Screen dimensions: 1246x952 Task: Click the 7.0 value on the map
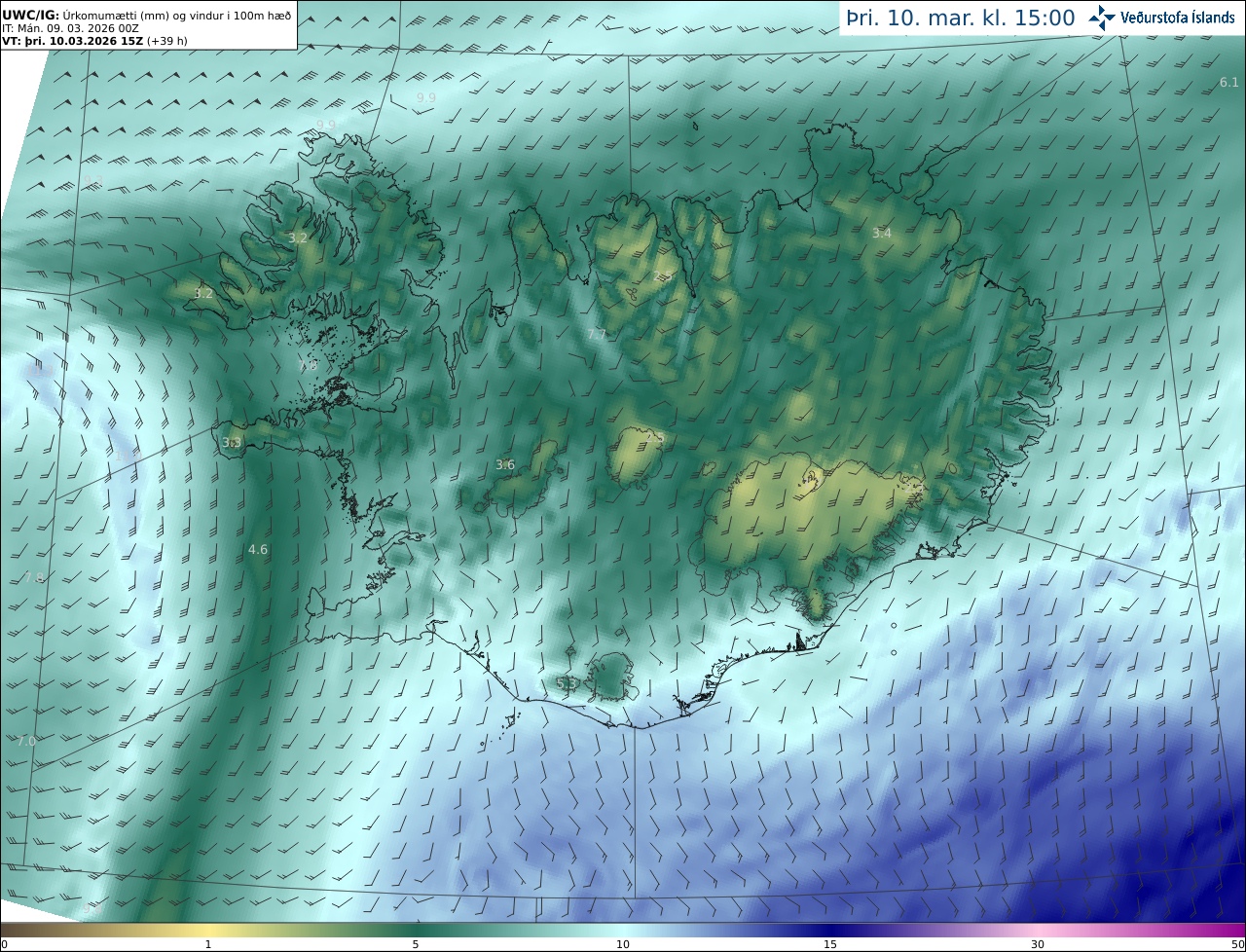coord(26,741)
